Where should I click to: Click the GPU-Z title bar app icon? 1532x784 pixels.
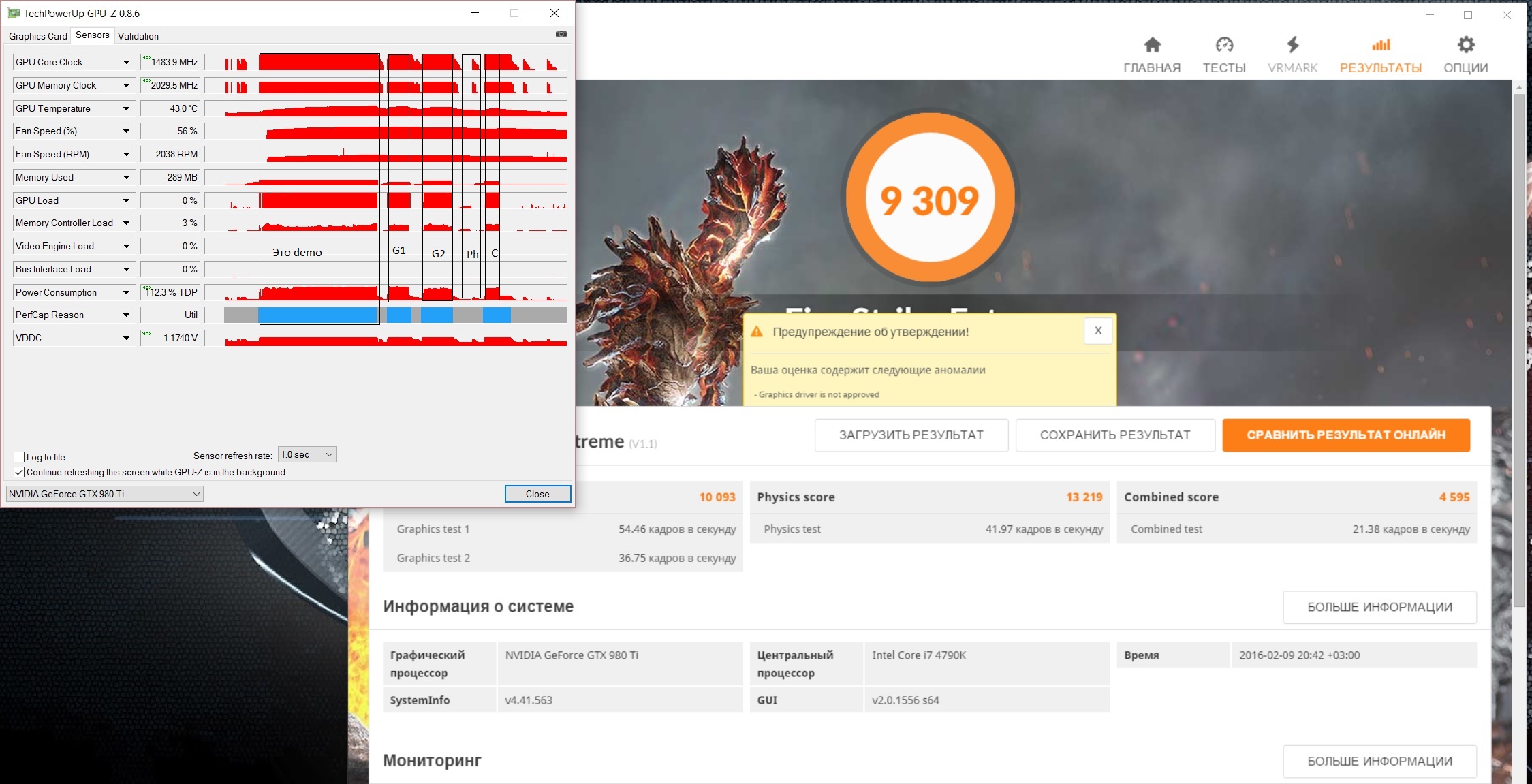(x=14, y=13)
